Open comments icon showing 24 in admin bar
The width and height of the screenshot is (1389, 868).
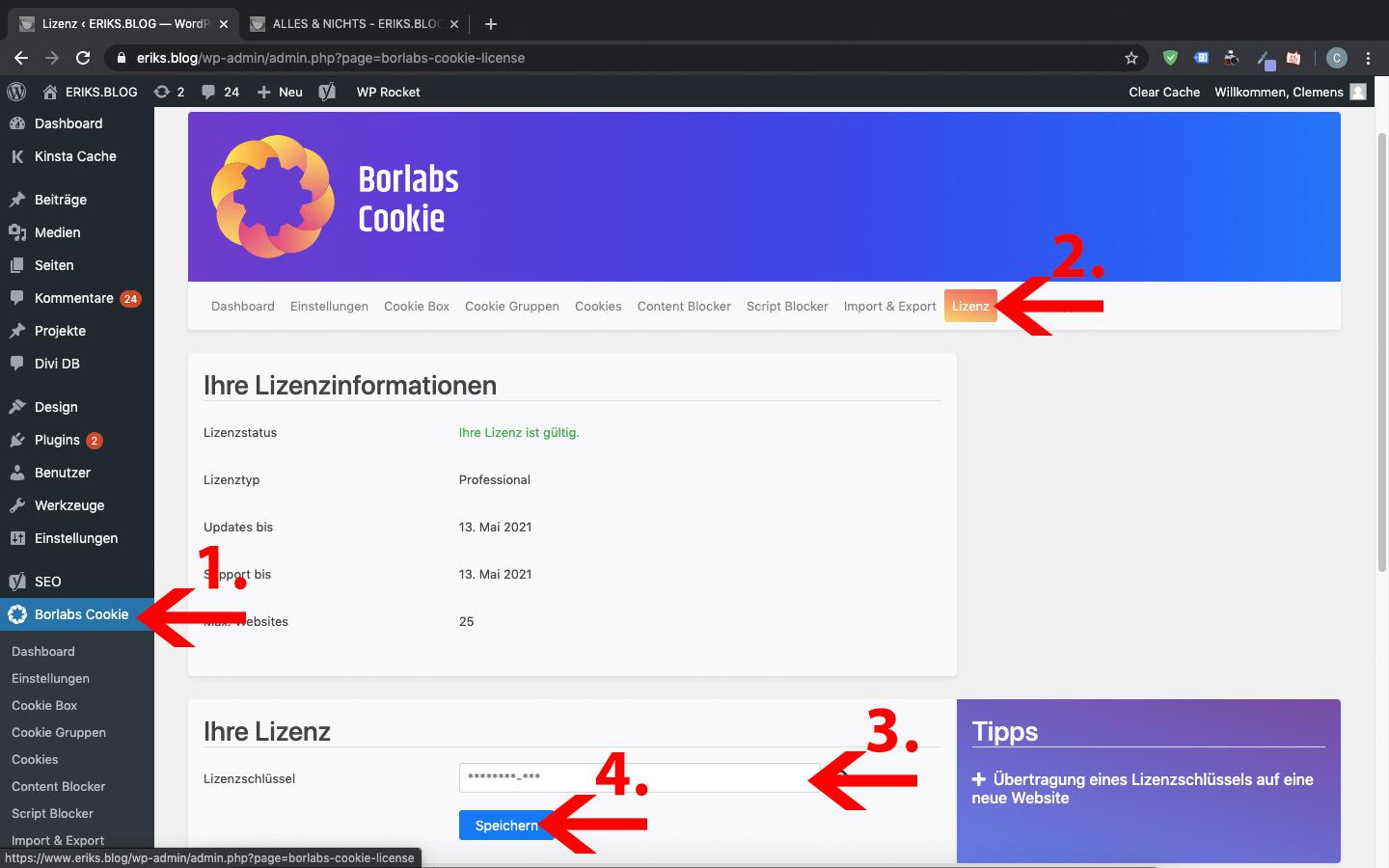(x=220, y=92)
